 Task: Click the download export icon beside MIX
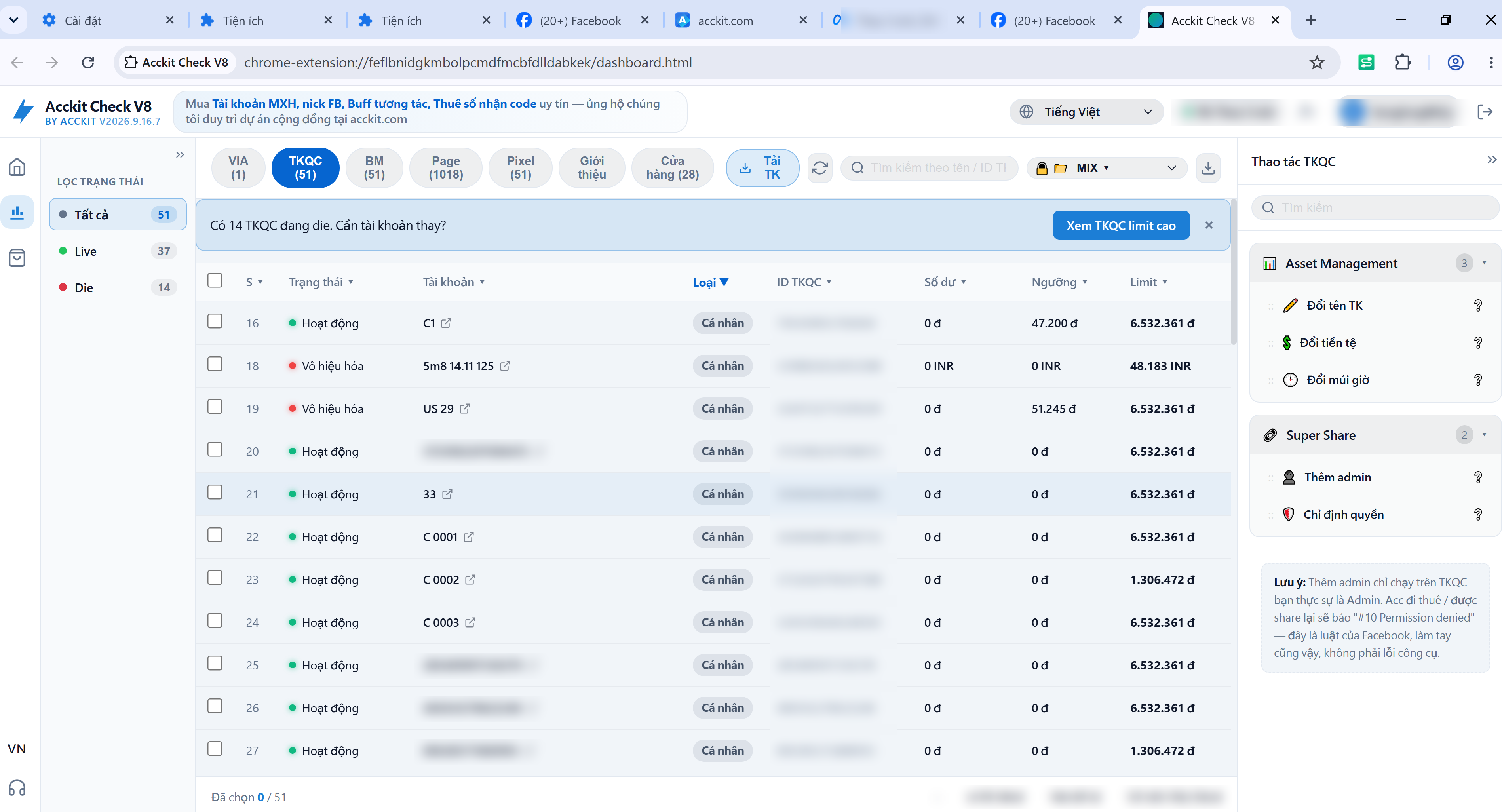point(1207,168)
